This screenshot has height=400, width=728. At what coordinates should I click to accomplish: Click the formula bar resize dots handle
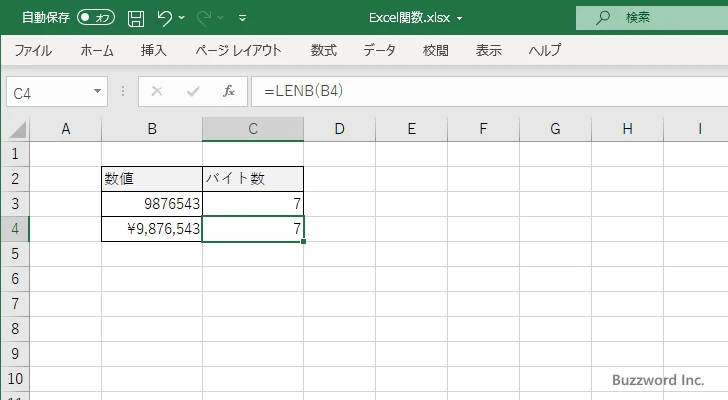pyautogui.click(x=123, y=91)
